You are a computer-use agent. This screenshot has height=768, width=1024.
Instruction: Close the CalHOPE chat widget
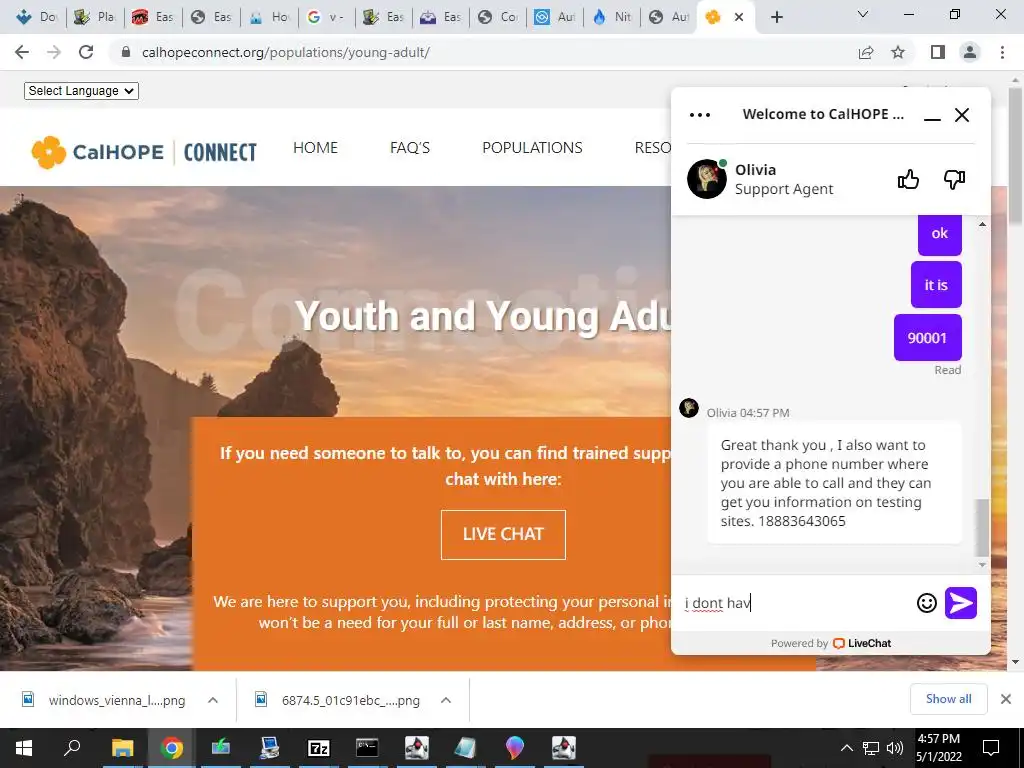point(962,115)
